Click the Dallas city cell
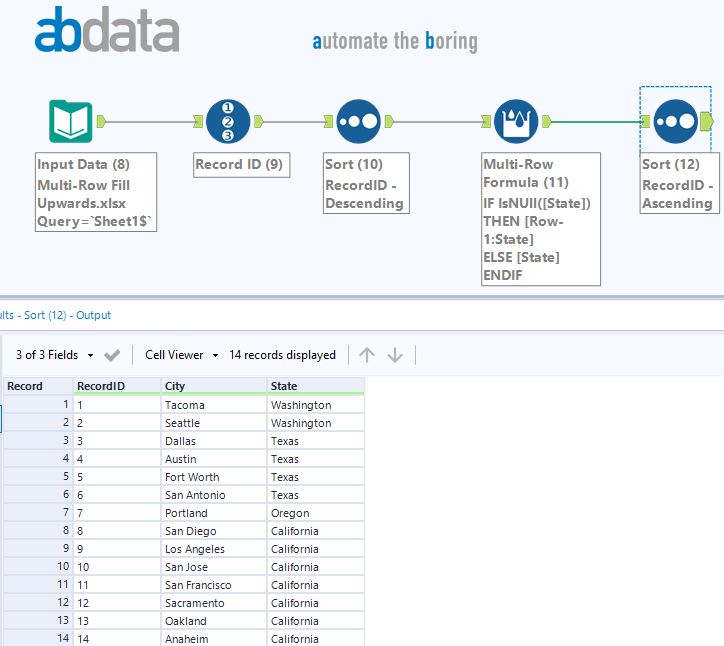Screen dimensions: 724x646 [214, 441]
